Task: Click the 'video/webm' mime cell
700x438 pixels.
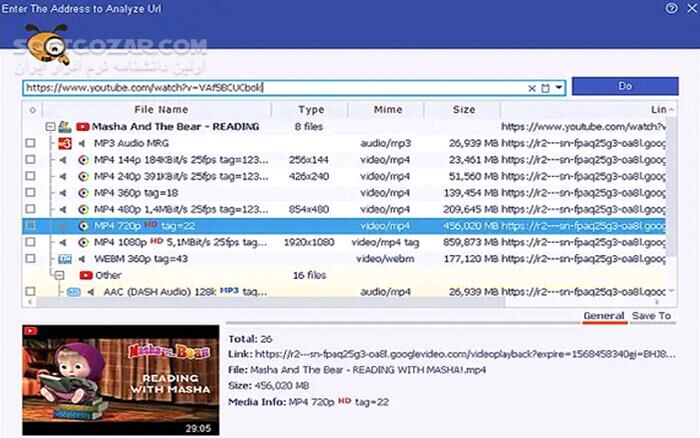Action: point(385,259)
